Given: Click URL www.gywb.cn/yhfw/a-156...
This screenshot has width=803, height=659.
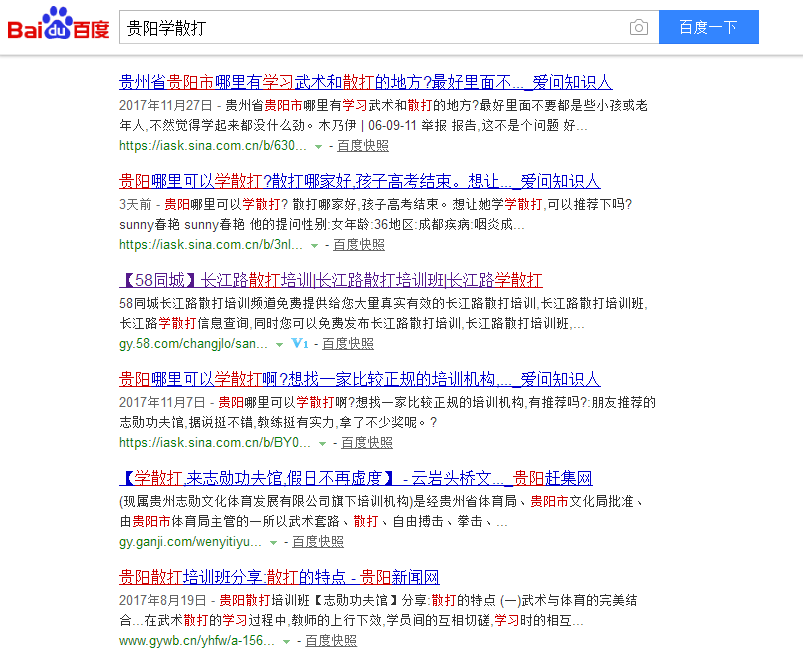Looking at the screenshot, I should 197,641.
